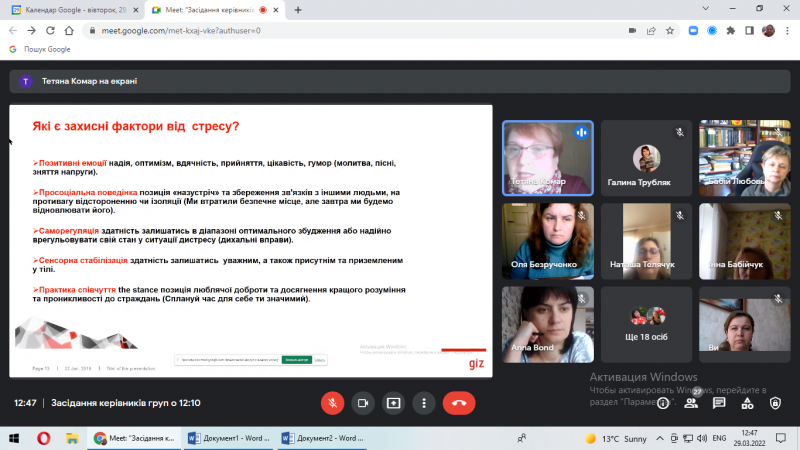Image resolution: width=800 pixels, height=450 pixels.
Task: Launch Opera from the taskbar
Action: [x=44, y=438]
